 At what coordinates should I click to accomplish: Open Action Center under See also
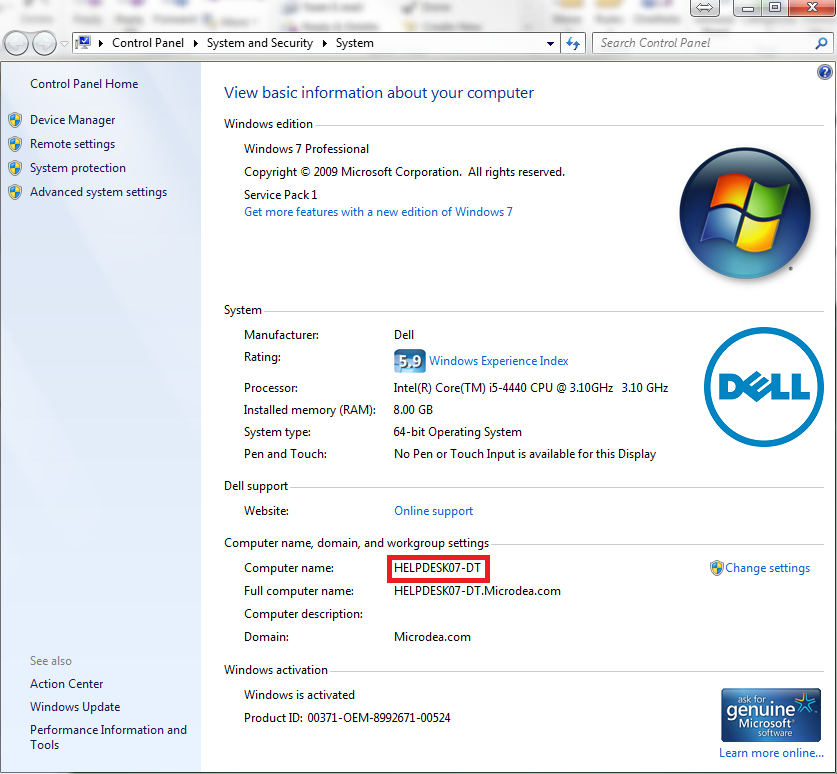click(67, 684)
